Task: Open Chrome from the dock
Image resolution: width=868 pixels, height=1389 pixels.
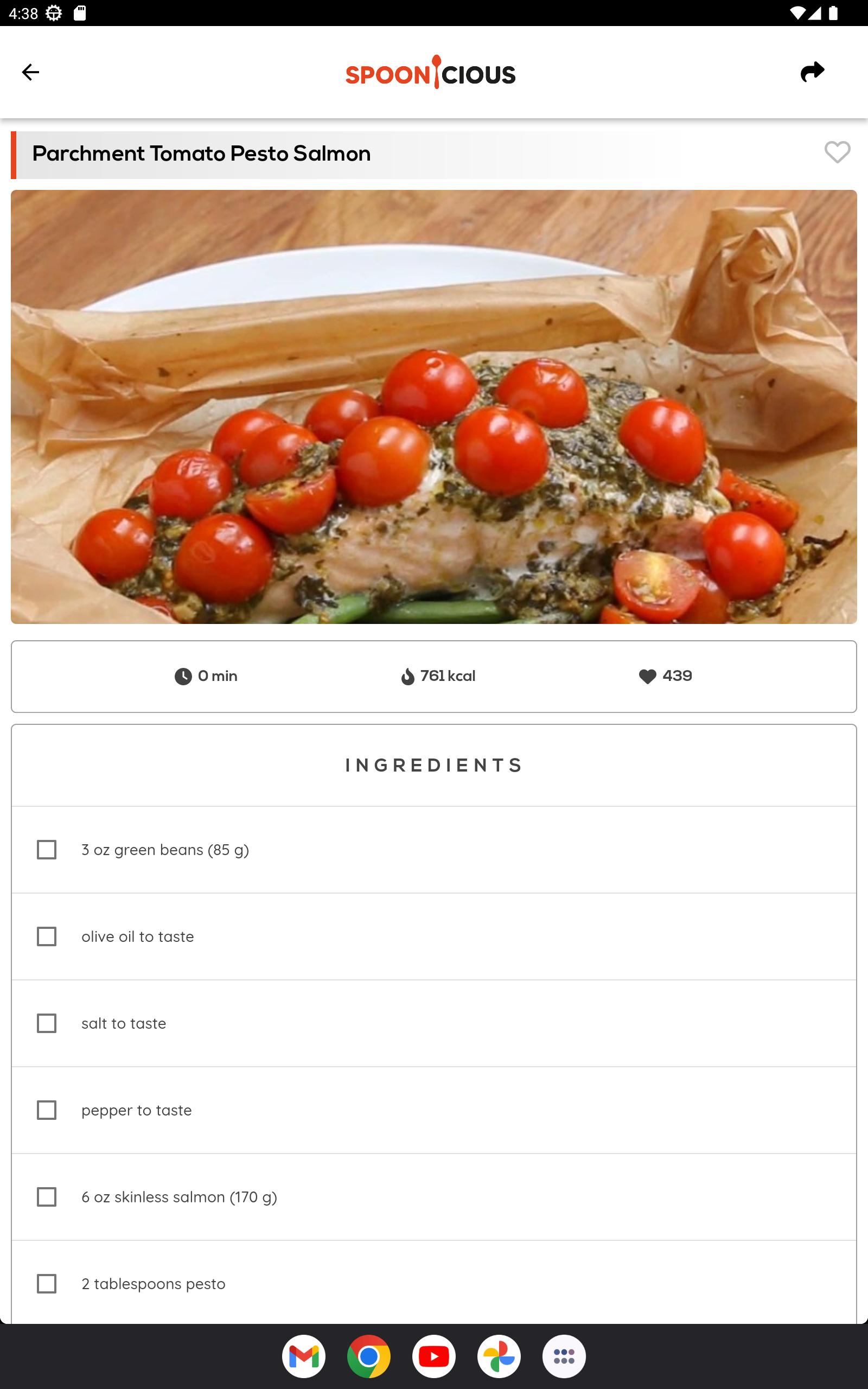Action: pos(368,1357)
